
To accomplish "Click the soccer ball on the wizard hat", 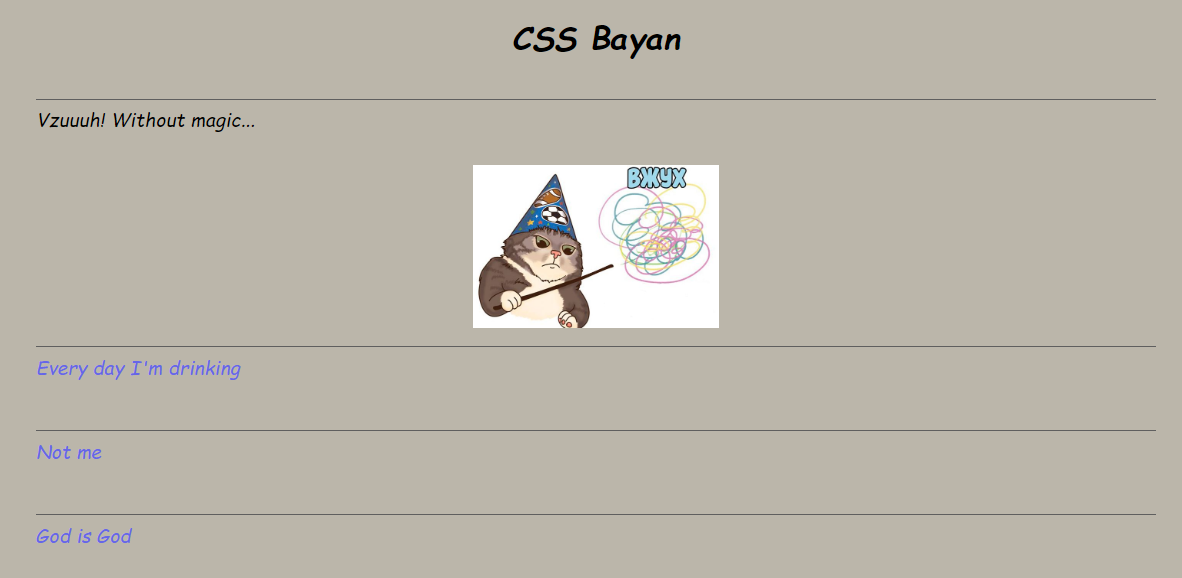I will [x=555, y=216].
